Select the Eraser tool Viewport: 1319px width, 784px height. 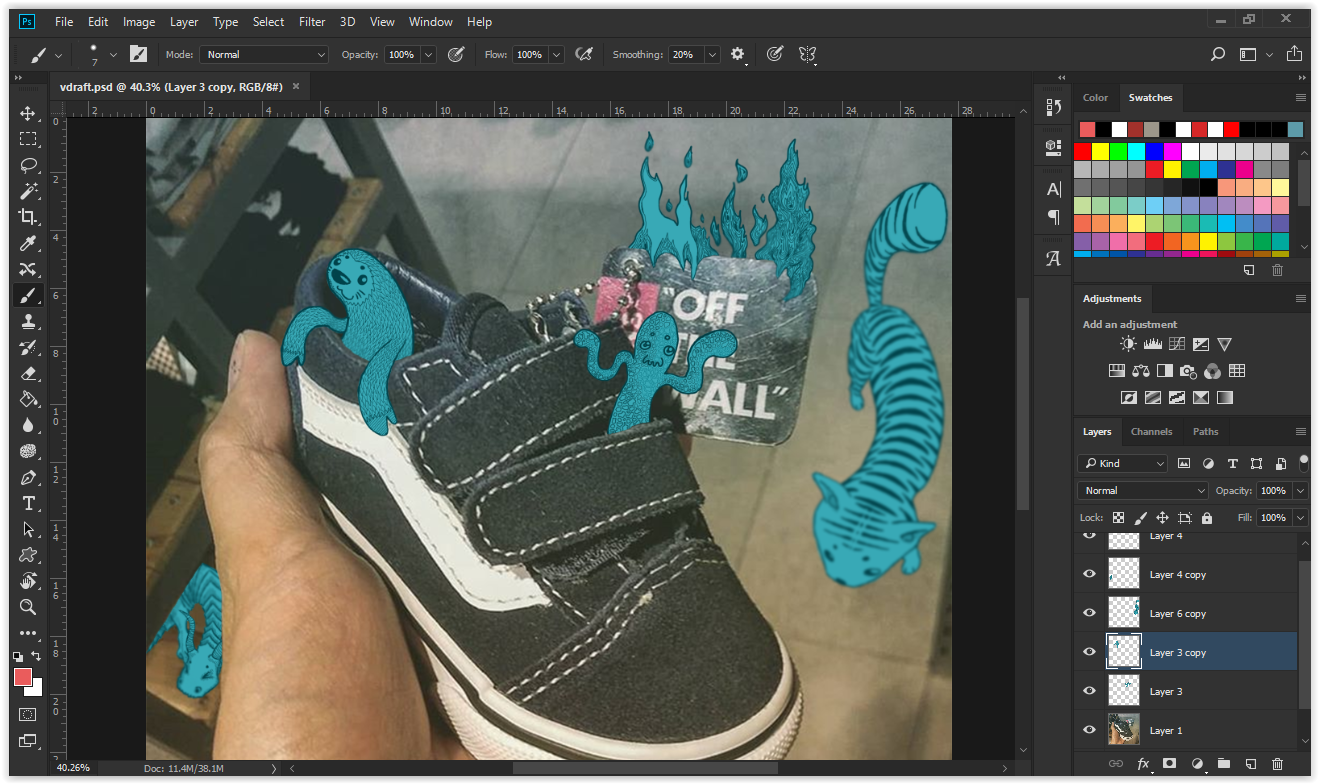28,373
